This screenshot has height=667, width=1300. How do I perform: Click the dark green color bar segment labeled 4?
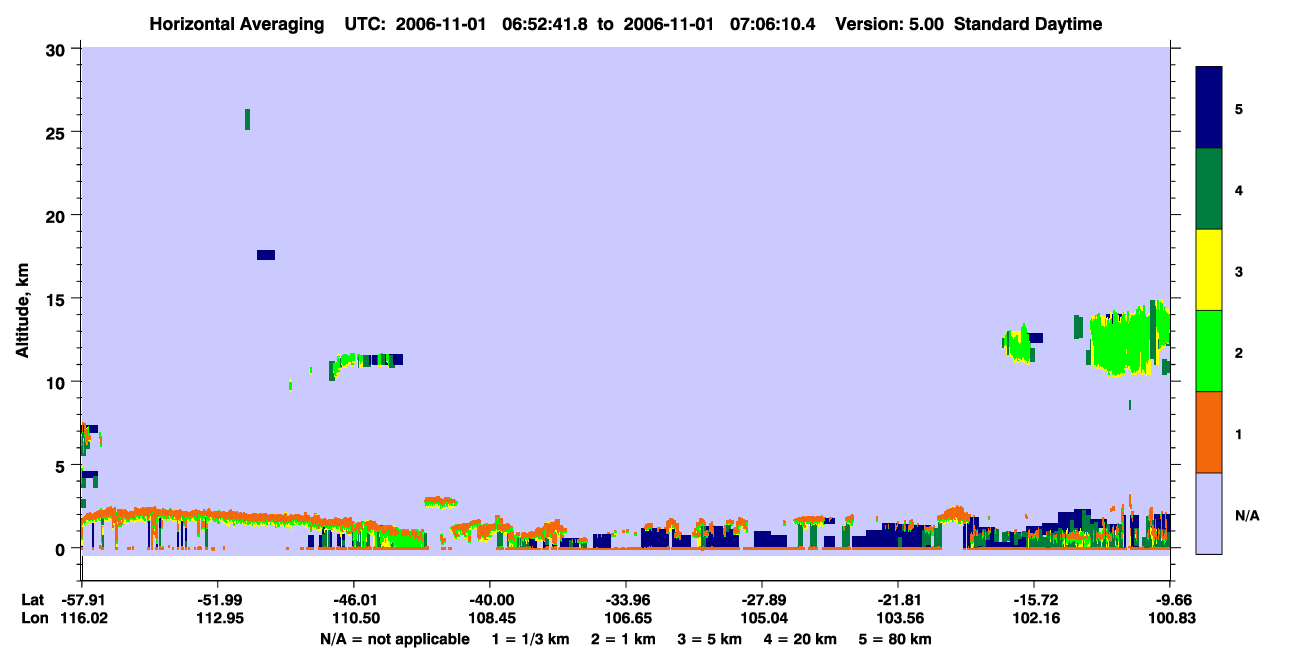1209,189
